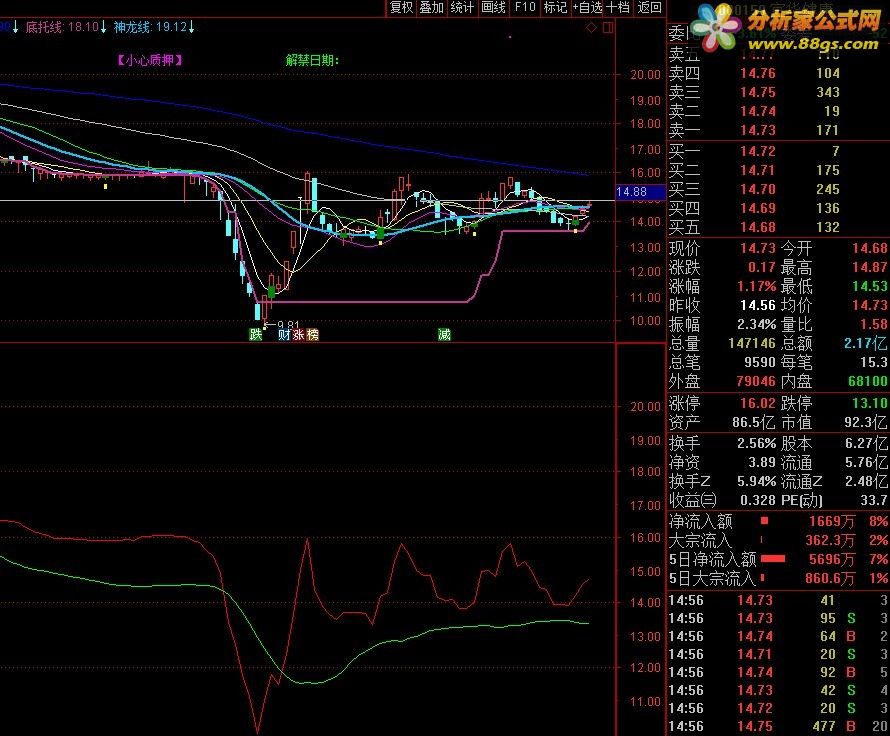890x736 pixels.
Task: Select the 买二 14.71 order row
Action: pyautogui.click(x=779, y=170)
